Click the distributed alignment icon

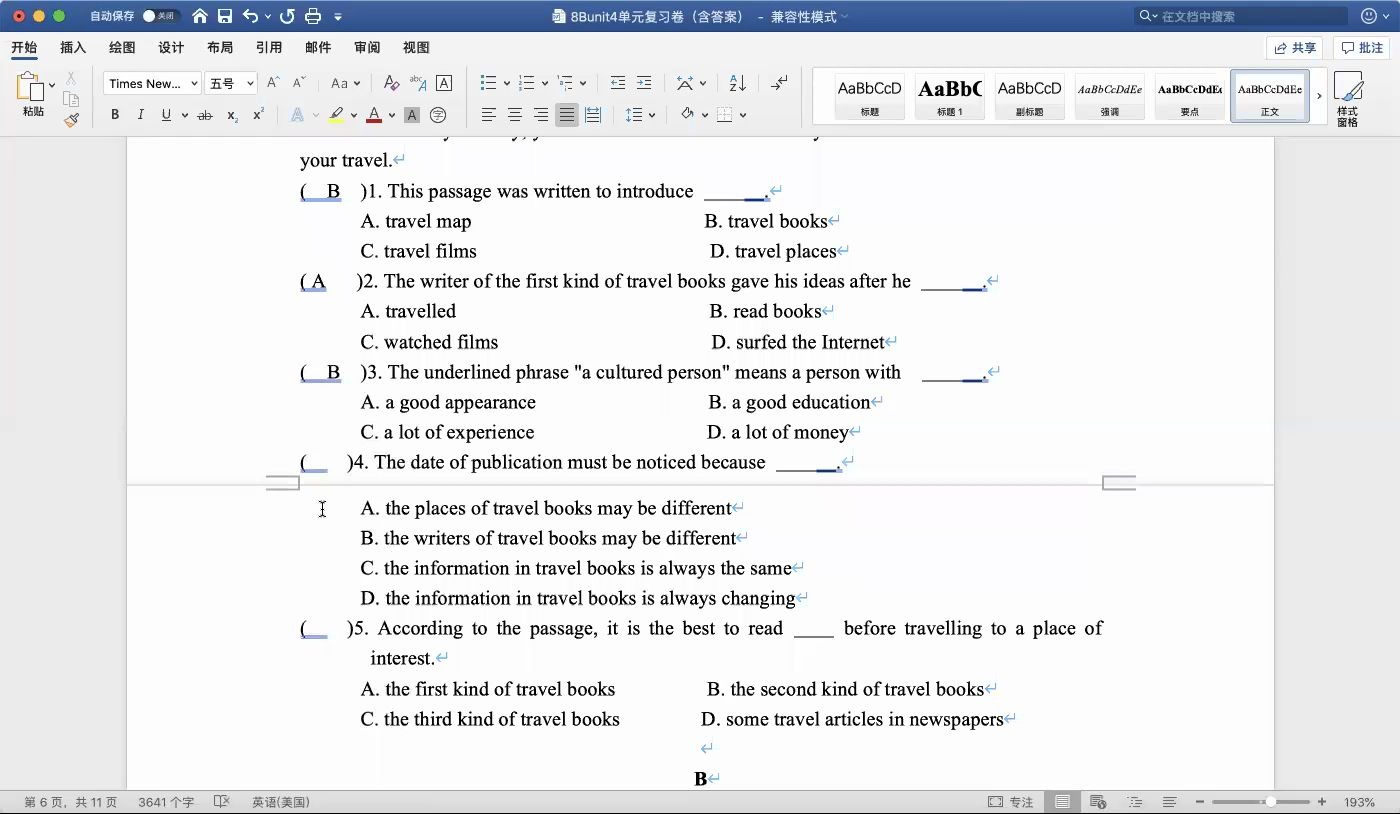[593, 115]
